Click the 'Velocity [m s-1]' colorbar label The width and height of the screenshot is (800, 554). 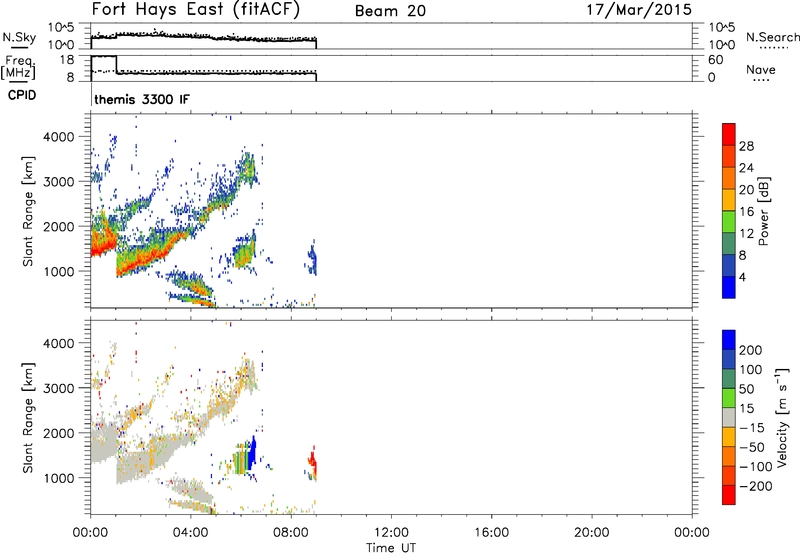coord(782,417)
